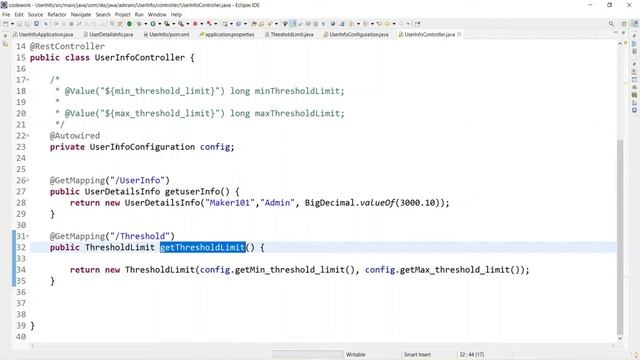Click 'BigDecimal' on line 28

[330, 203]
